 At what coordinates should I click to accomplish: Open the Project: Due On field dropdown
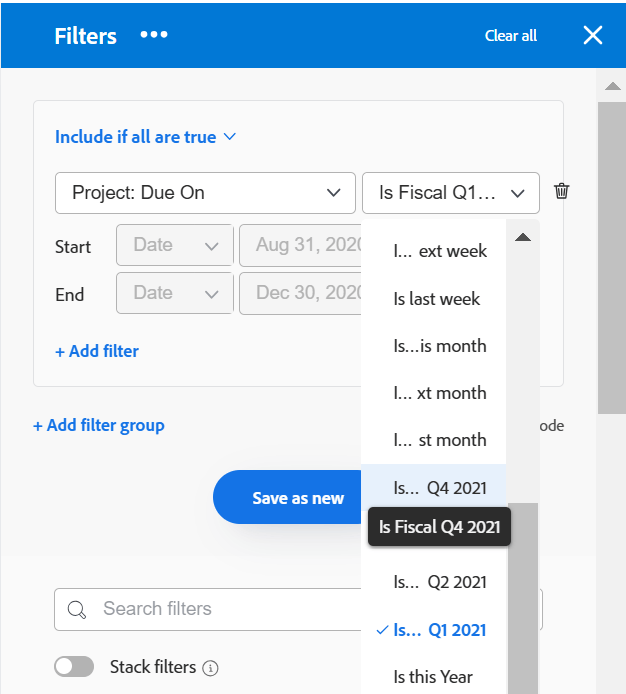205,193
